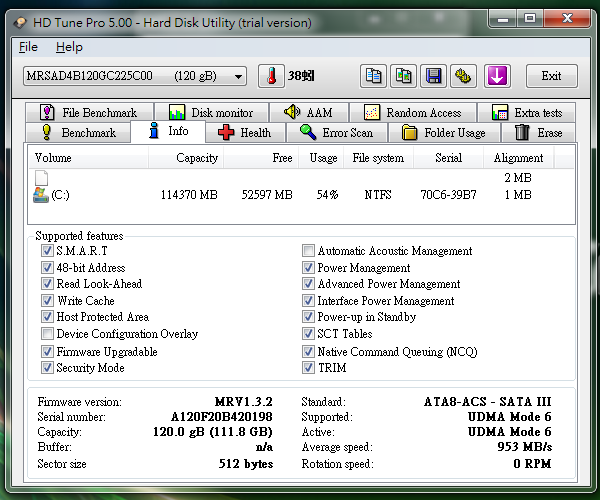Click the purple down-arrow icon

click(497, 76)
